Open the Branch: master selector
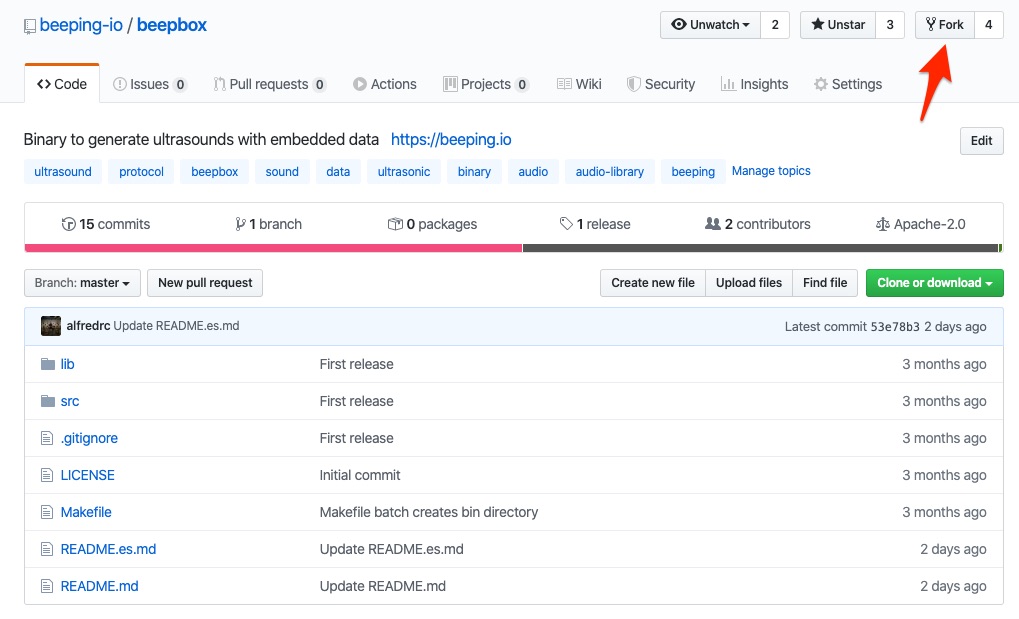This screenshot has width=1019, height=619. coord(83,283)
